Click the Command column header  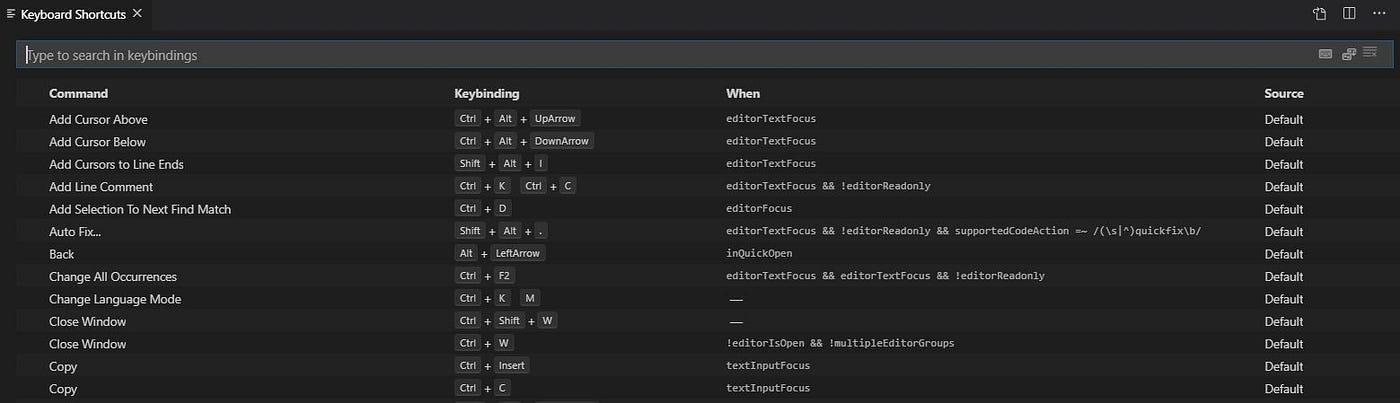[x=78, y=93]
